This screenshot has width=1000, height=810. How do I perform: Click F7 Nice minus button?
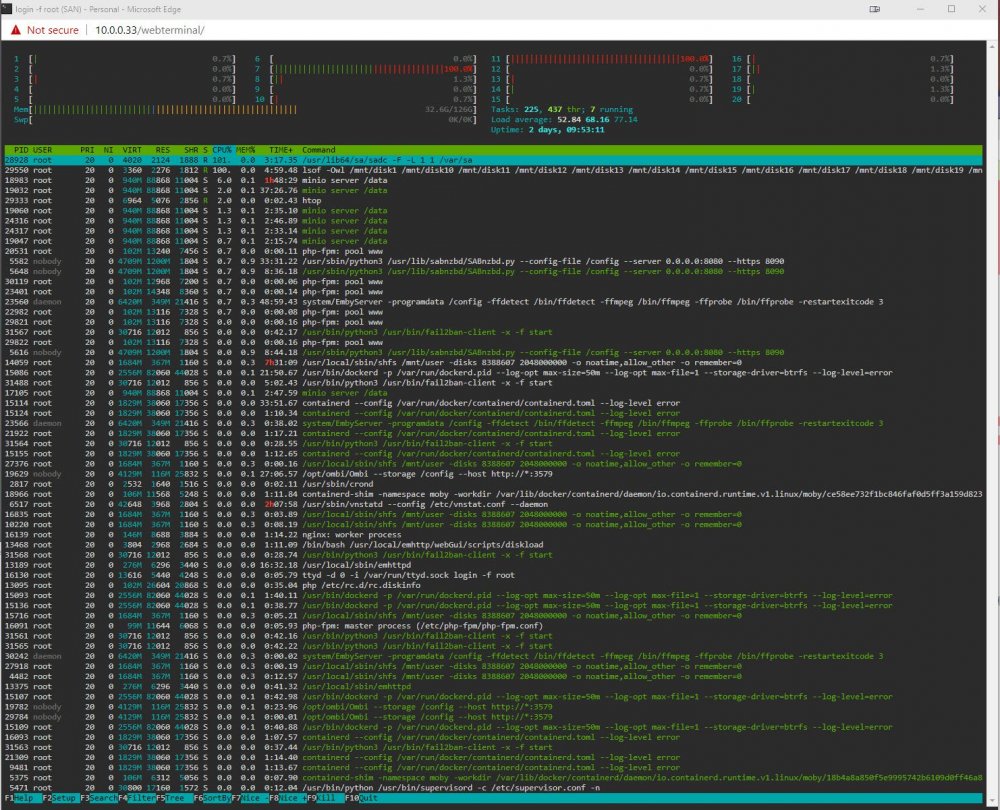click(x=249, y=798)
